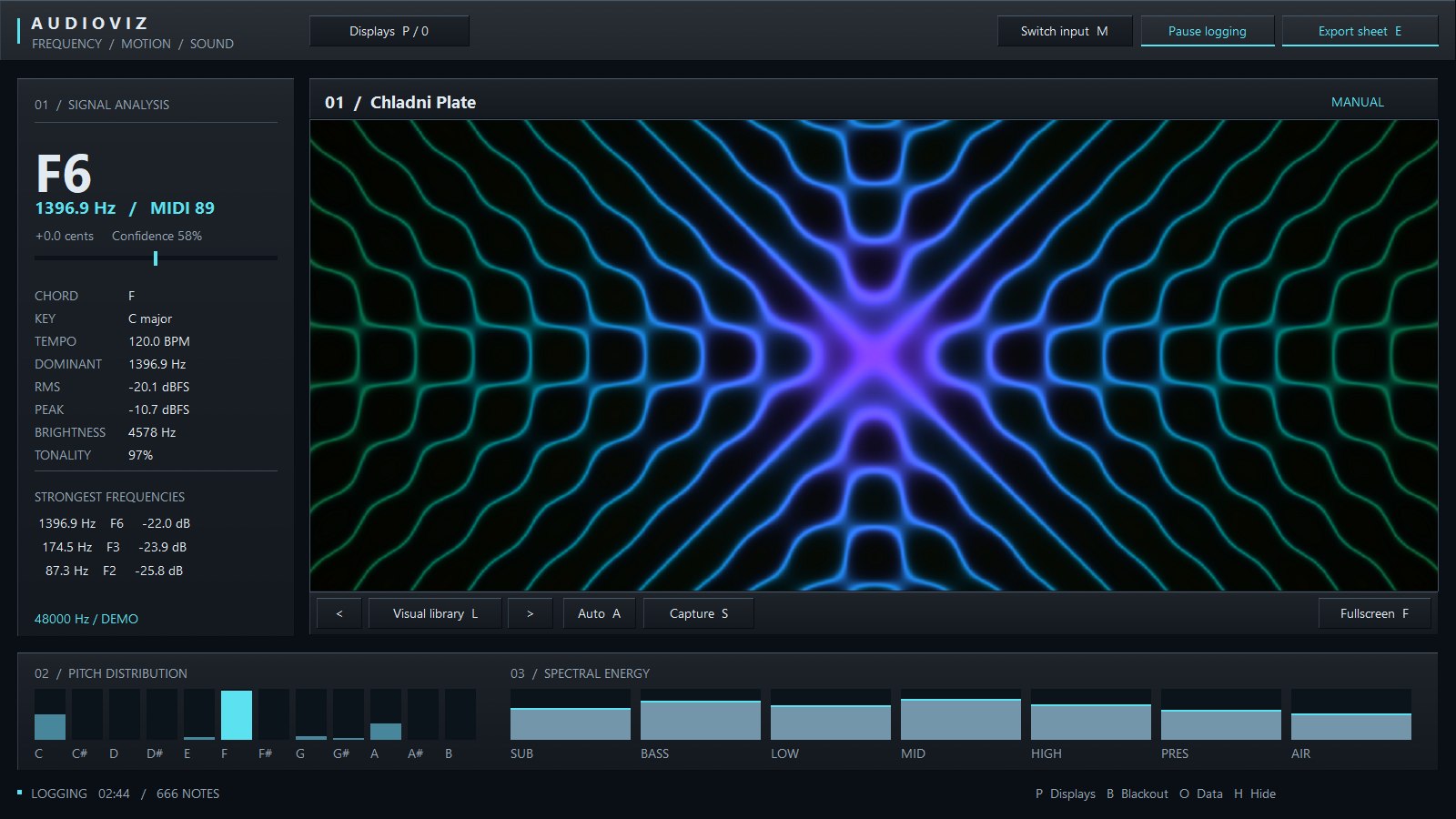
Task: Enter Fullscreen F mode
Action: pyautogui.click(x=1374, y=613)
